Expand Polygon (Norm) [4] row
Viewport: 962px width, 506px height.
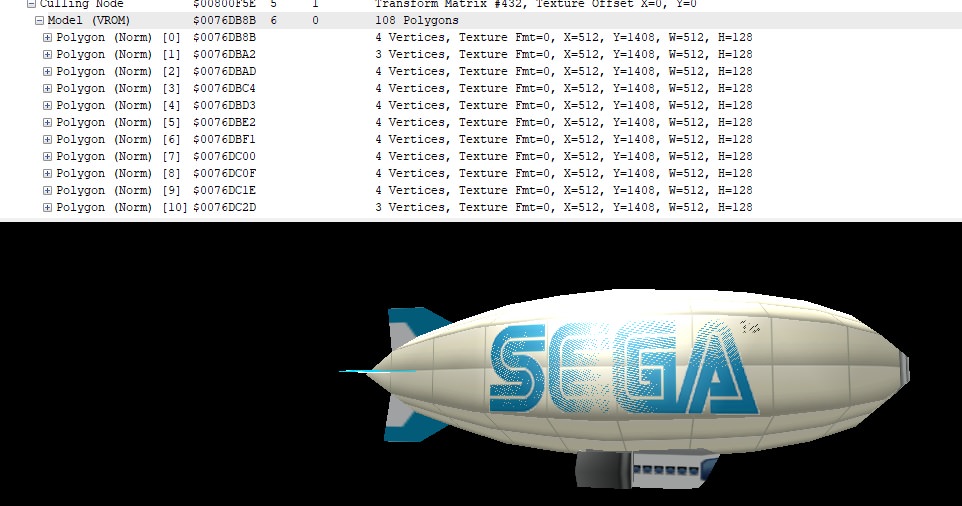click(47, 105)
